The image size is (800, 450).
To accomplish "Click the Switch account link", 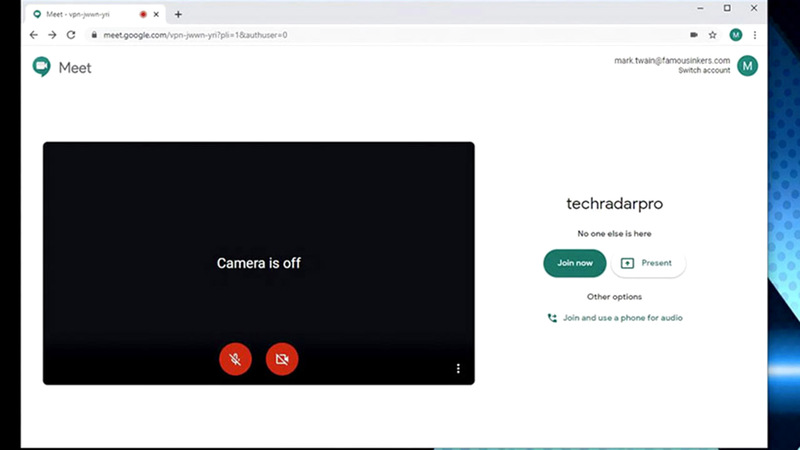I will (704, 71).
